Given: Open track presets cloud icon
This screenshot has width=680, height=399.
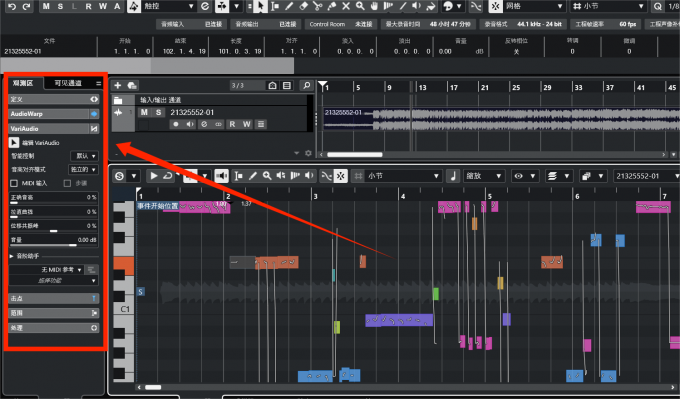Looking at the screenshot, I should coord(132,85).
